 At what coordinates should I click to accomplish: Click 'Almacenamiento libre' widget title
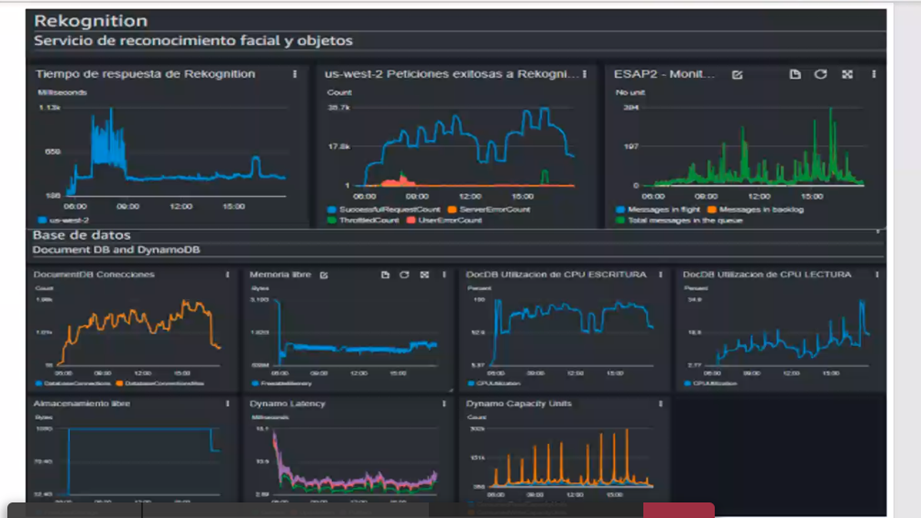[x=82, y=403]
